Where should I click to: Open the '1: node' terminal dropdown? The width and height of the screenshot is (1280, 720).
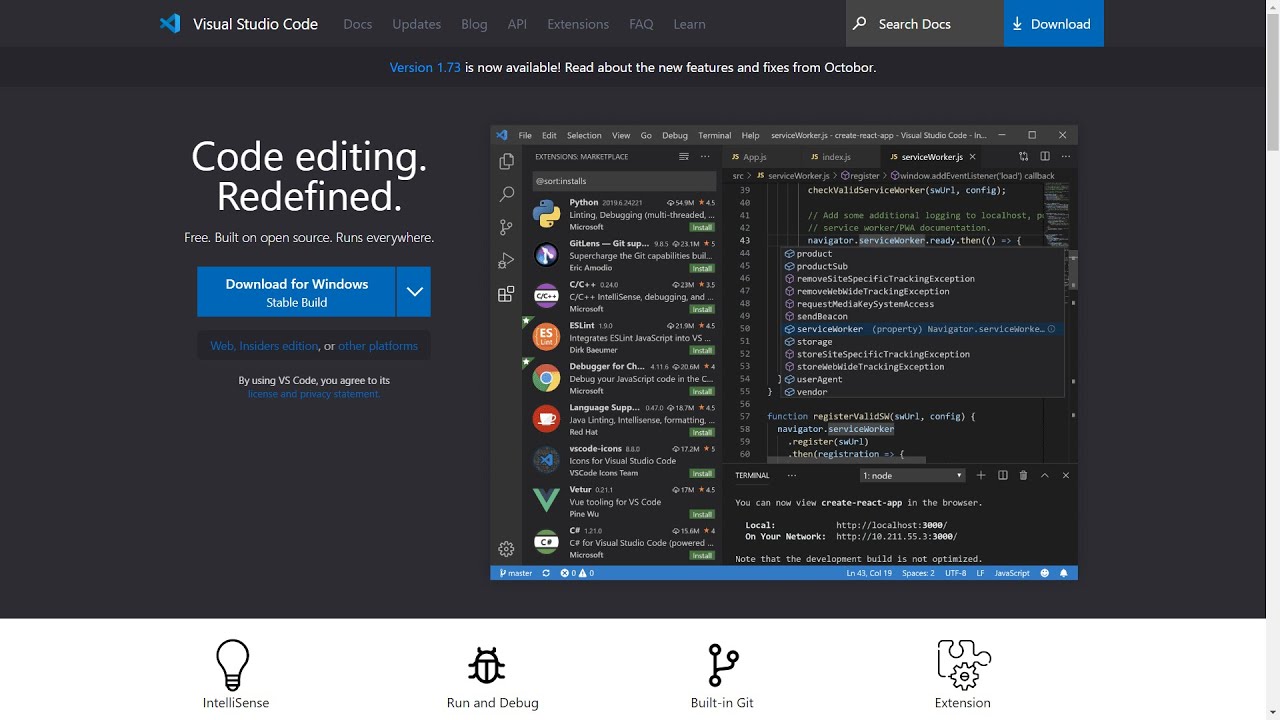[x=913, y=476]
